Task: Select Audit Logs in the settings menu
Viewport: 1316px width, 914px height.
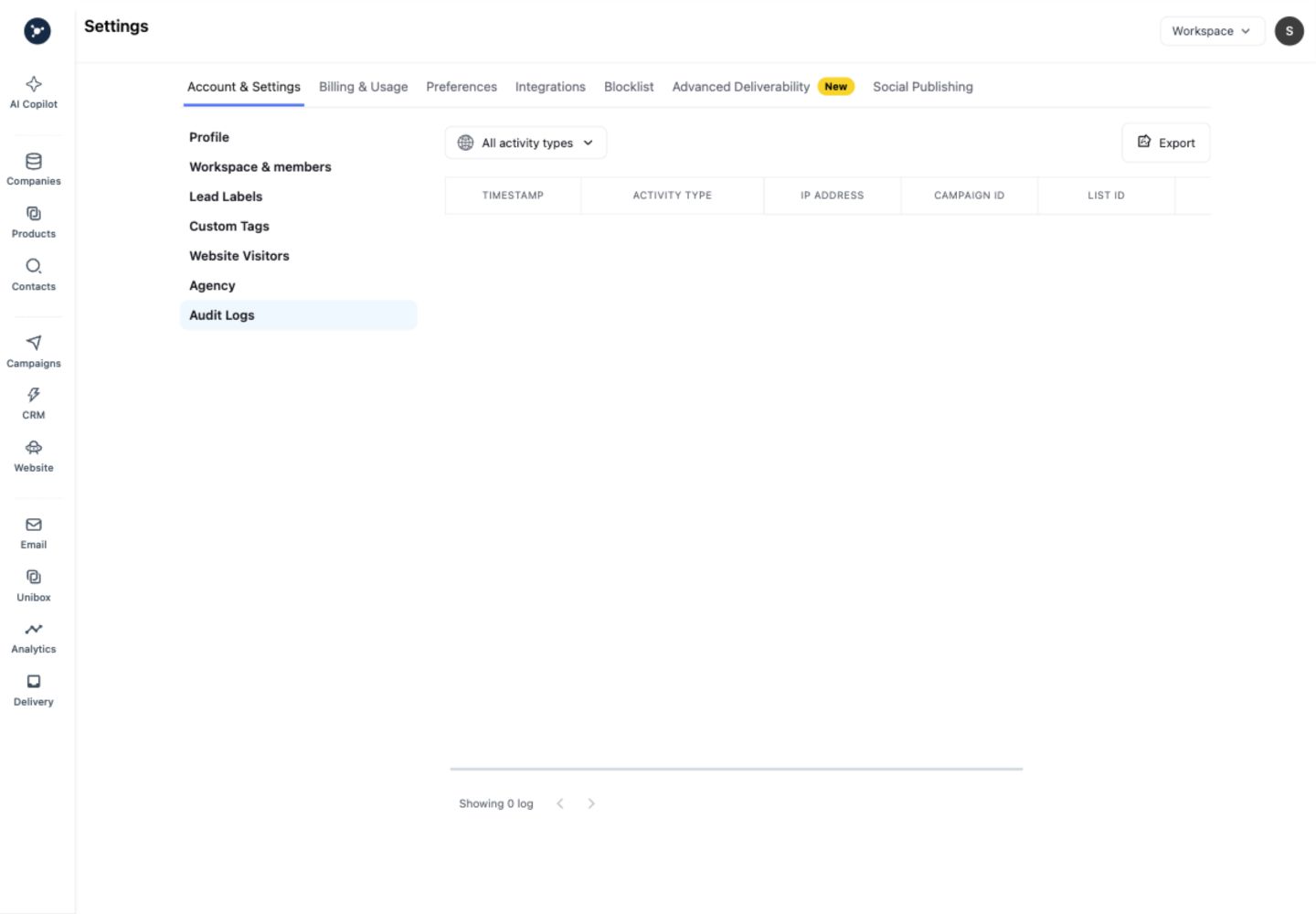Action: (299, 315)
